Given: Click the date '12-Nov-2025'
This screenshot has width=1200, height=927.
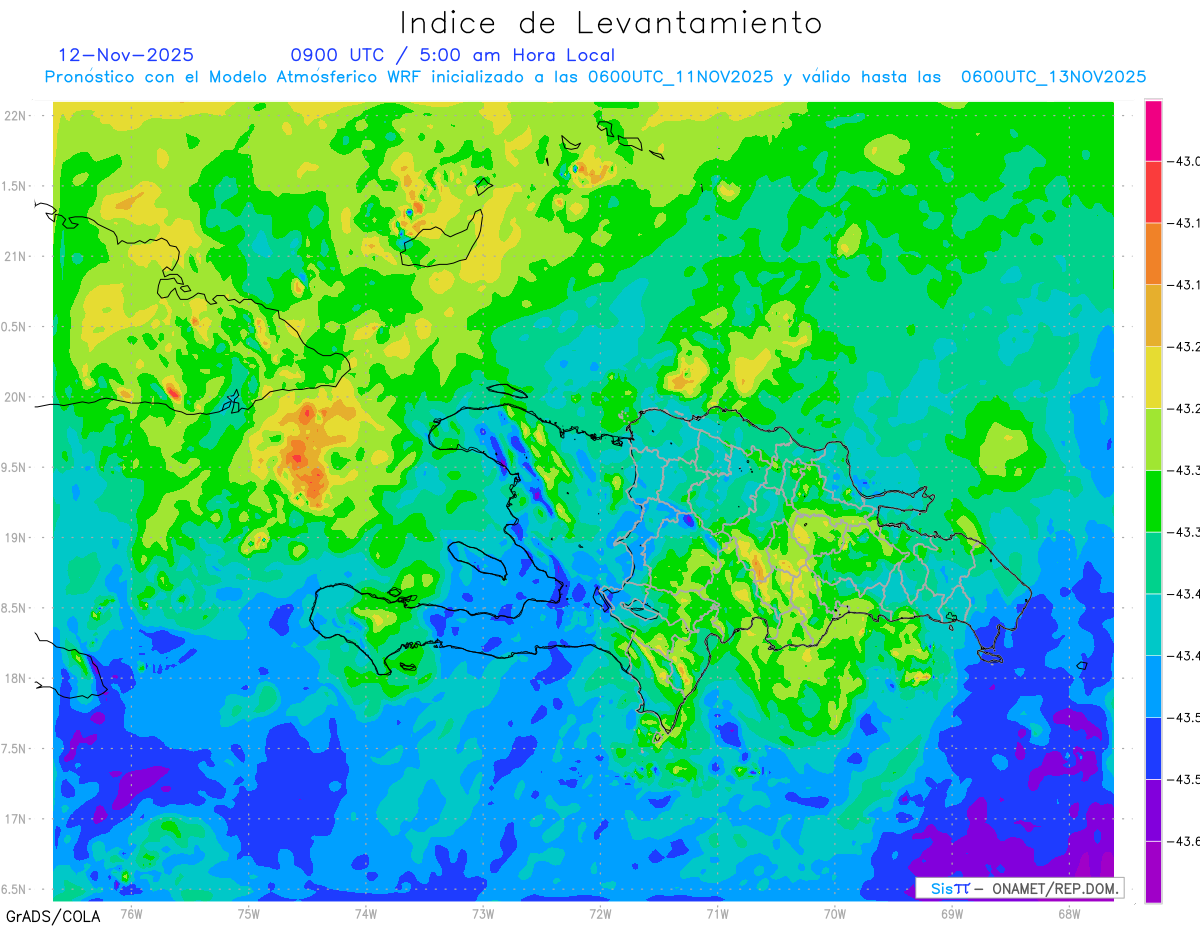Looking at the screenshot, I should tap(126, 55).
